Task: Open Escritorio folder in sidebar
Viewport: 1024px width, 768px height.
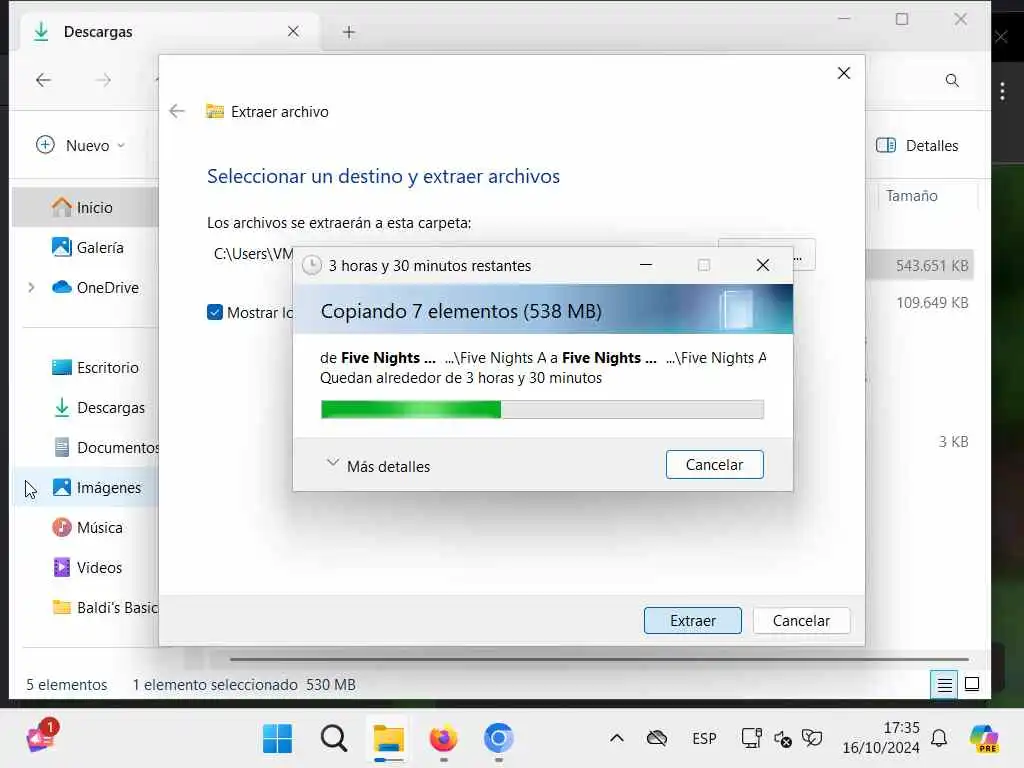Action: [x=95, y=368]
